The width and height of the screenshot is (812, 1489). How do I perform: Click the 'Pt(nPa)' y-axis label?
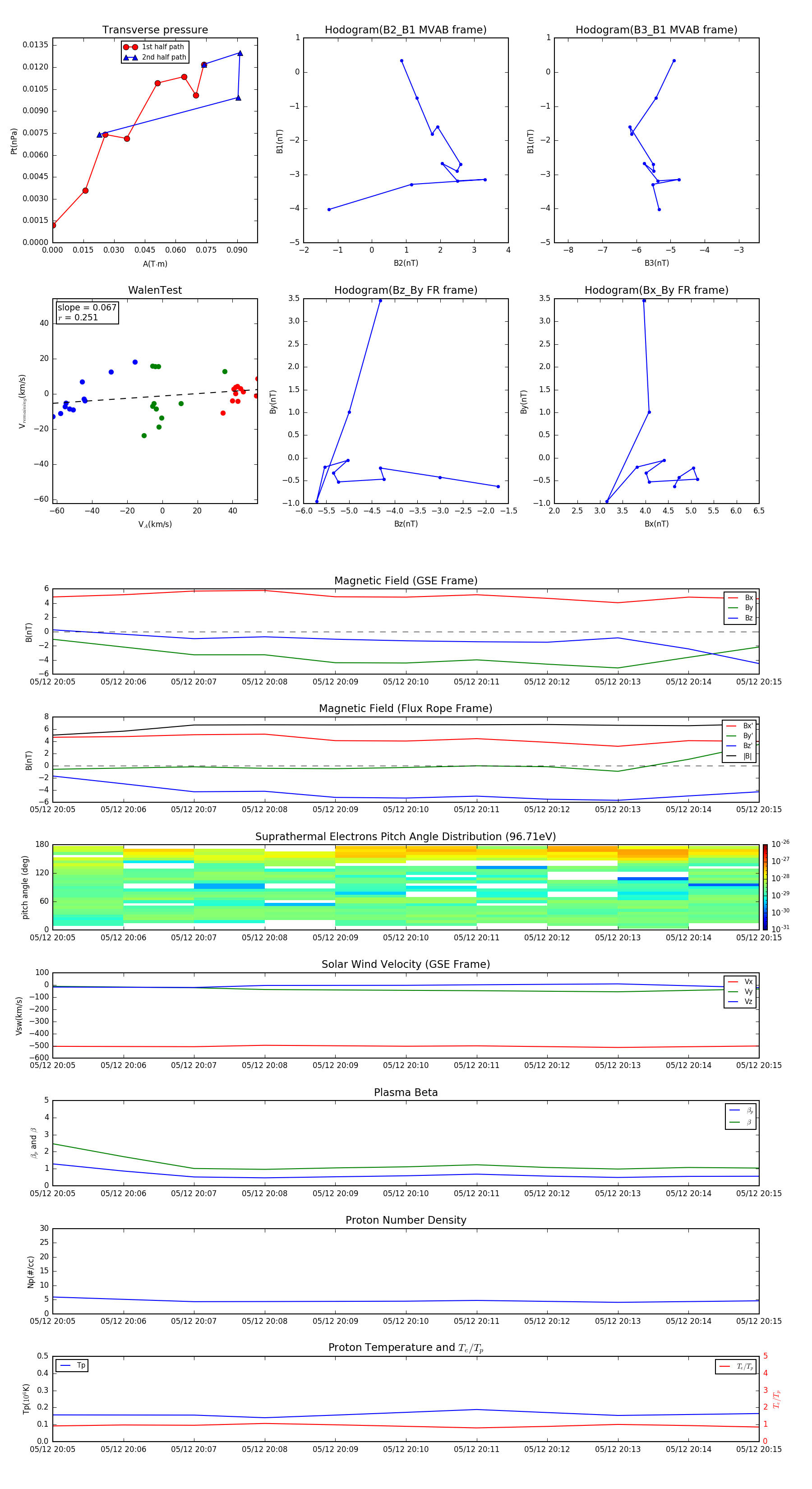click(x=14, y=140)
